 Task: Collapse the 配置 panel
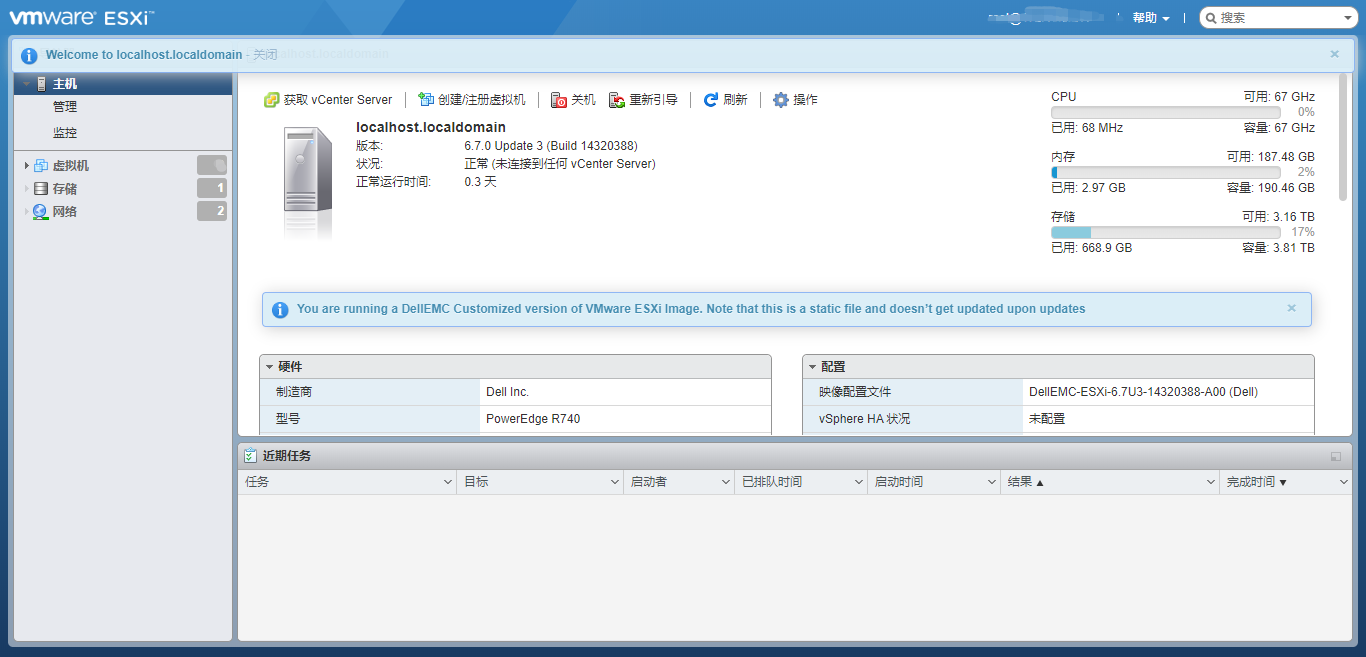[813, 366]
